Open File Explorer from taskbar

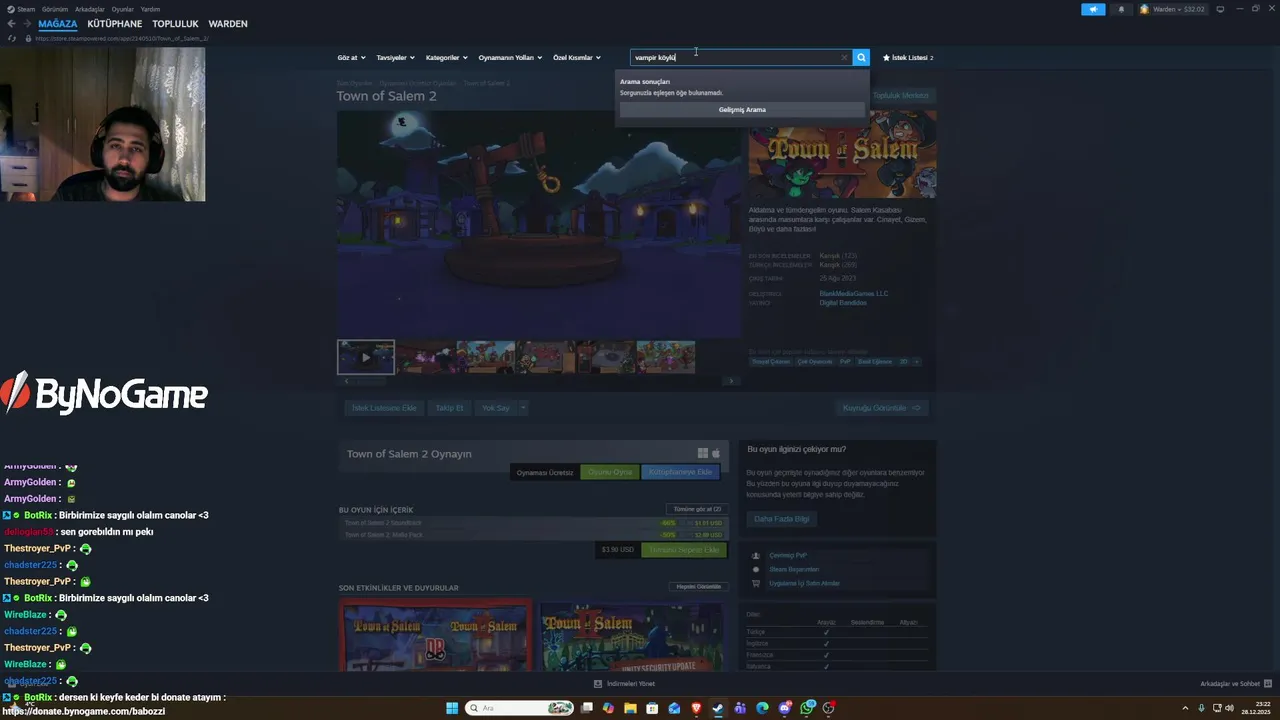pos(630,708)
